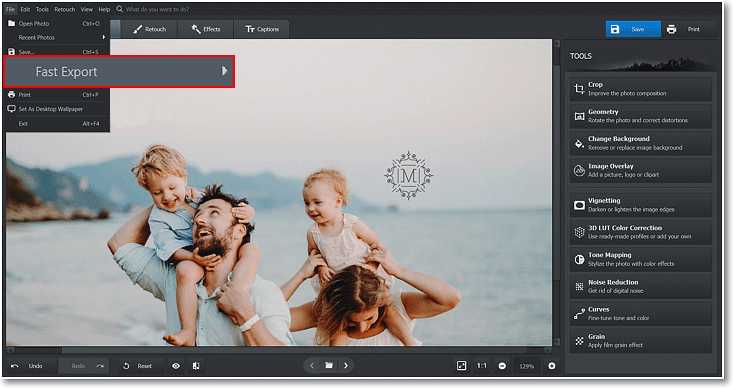Click the printer icon in top toolbar
The image size is (733, 388).
(671, 29)
